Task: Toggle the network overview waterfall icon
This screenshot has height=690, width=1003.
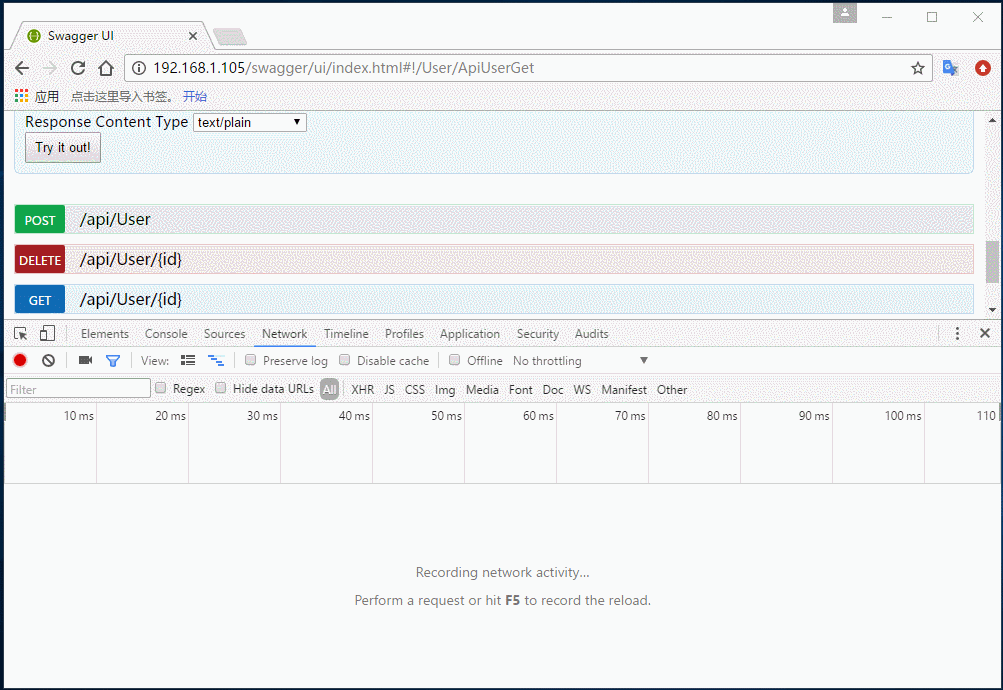Action: click(x=215, y=360)
